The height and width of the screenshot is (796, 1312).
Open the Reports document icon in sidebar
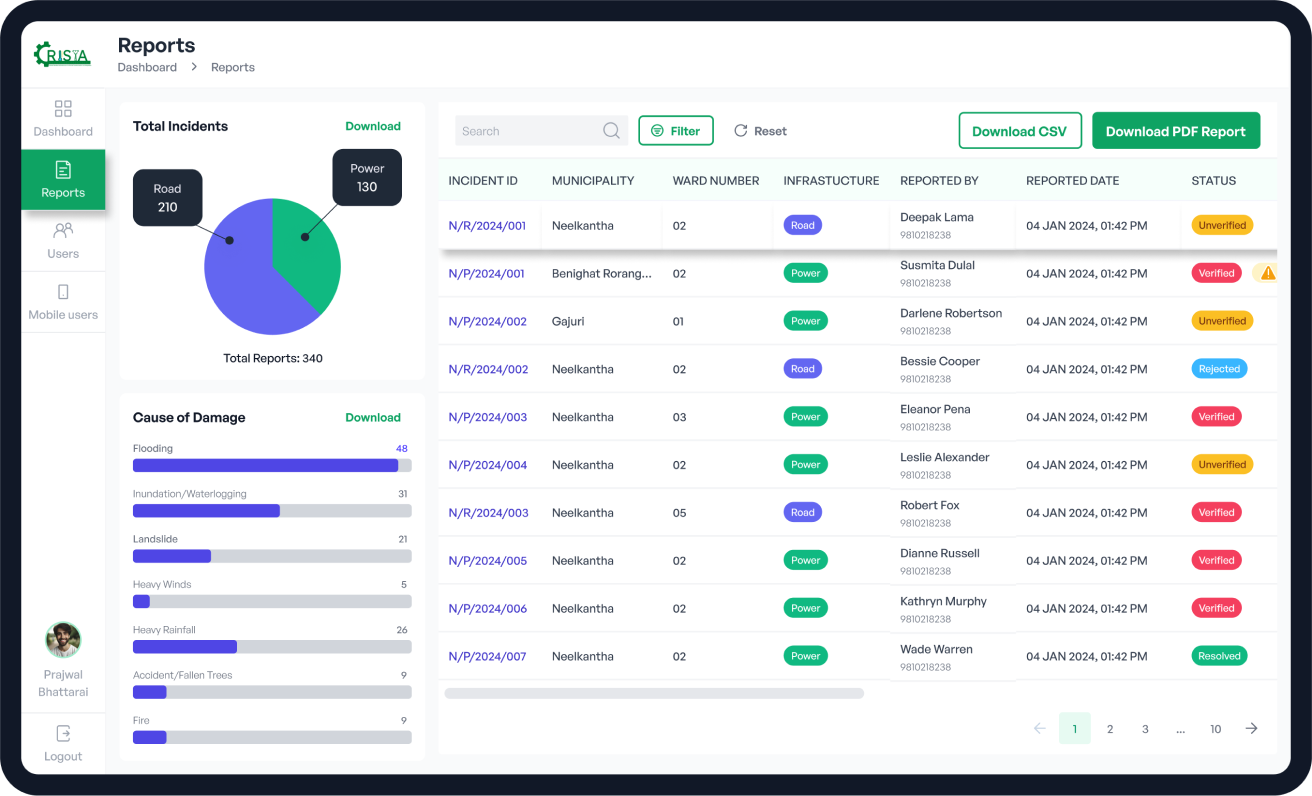(63, 170)
